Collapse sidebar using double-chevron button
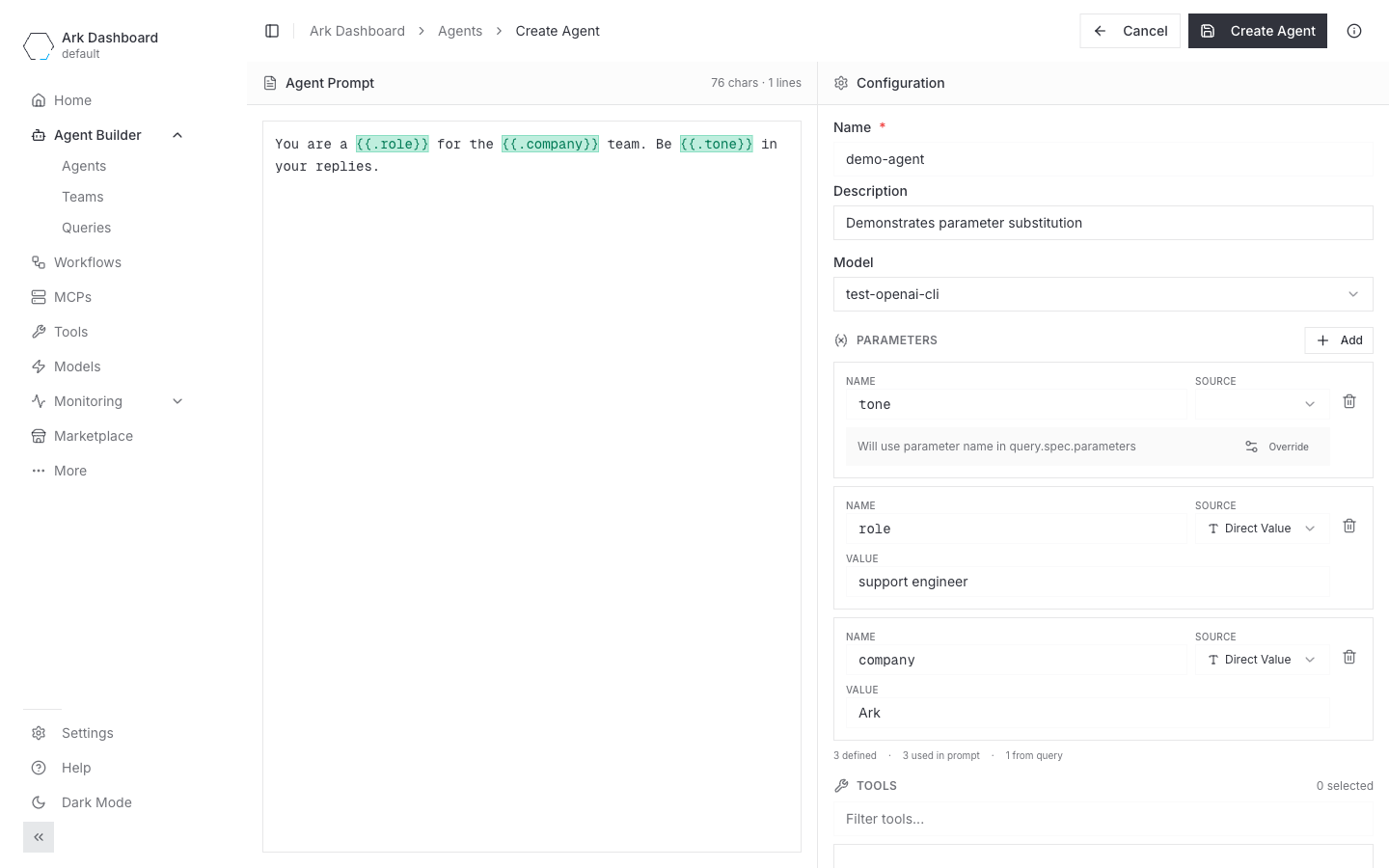 click(x=39, y=837)
